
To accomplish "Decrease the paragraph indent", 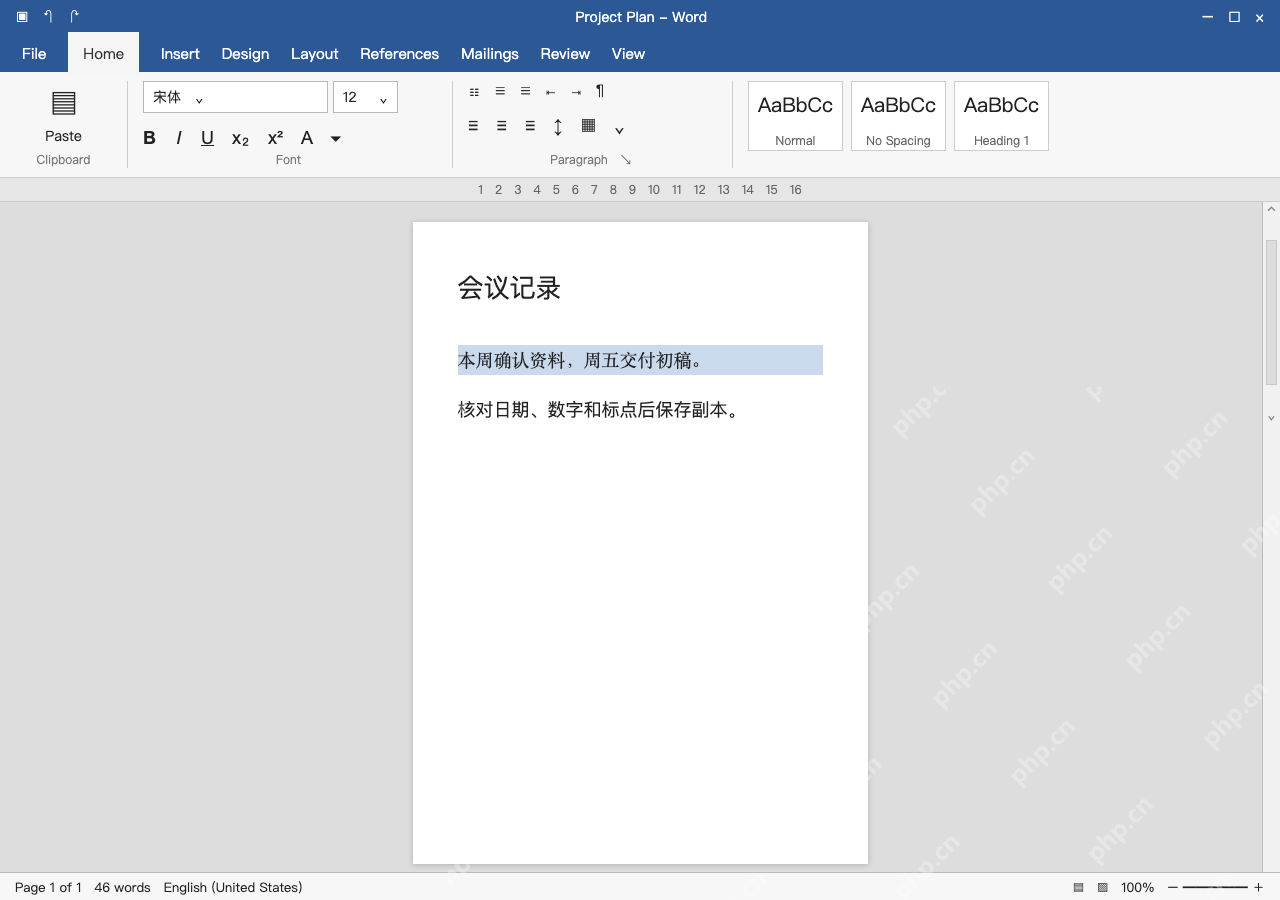I will [550, 92].
